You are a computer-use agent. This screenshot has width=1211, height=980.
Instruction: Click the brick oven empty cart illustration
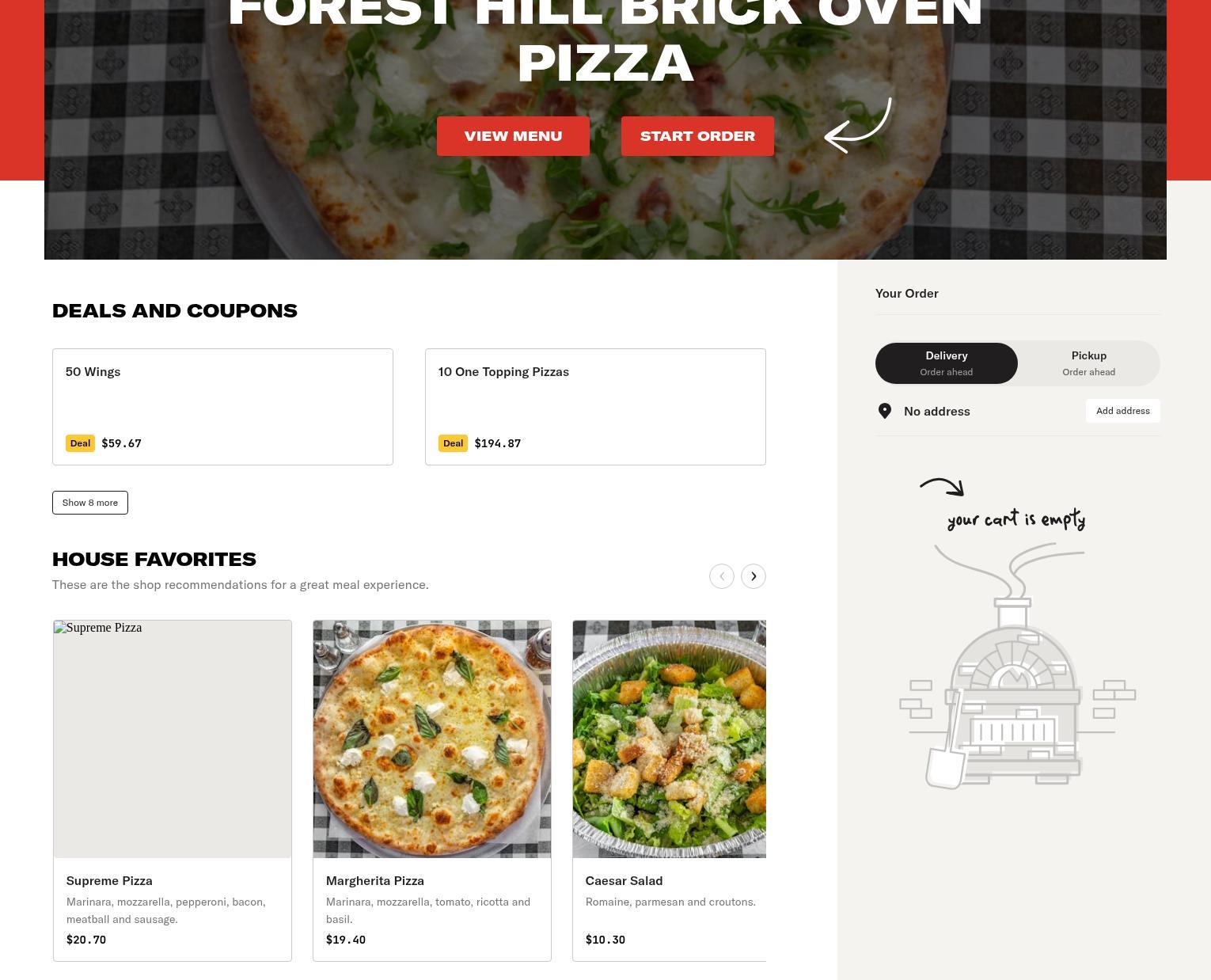[x=1018, y=666]
